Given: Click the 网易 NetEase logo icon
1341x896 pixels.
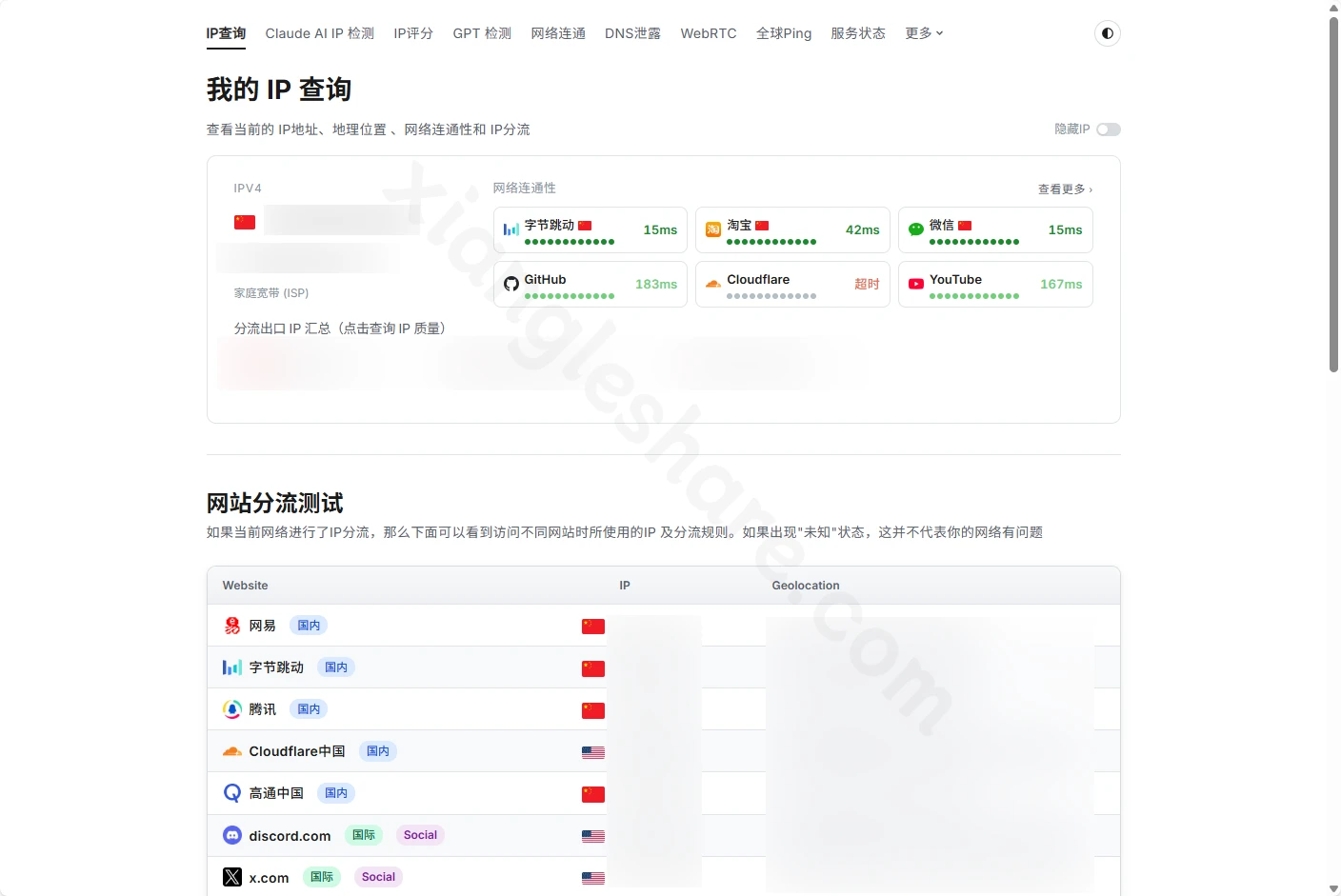Looking at the screenshot, I should click(232, 626).
